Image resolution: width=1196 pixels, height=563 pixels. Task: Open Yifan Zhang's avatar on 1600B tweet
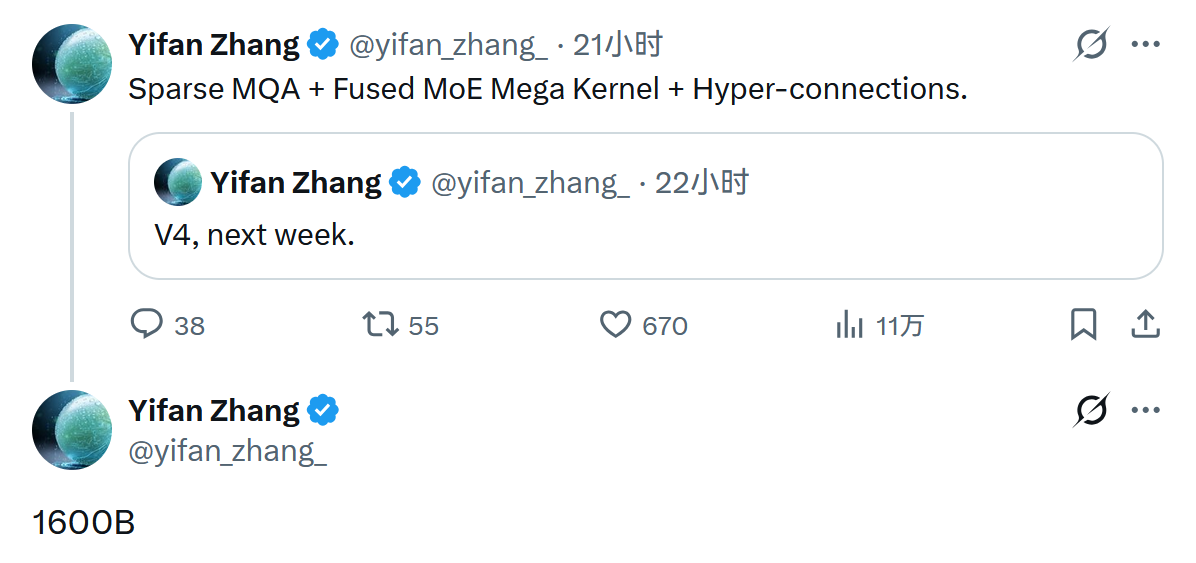[71, 430]
